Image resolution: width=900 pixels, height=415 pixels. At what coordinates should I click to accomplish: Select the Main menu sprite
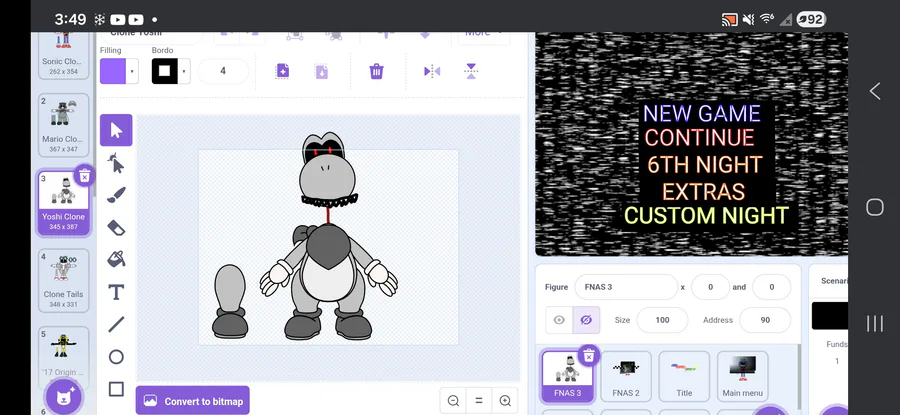[x=743, y=376]
